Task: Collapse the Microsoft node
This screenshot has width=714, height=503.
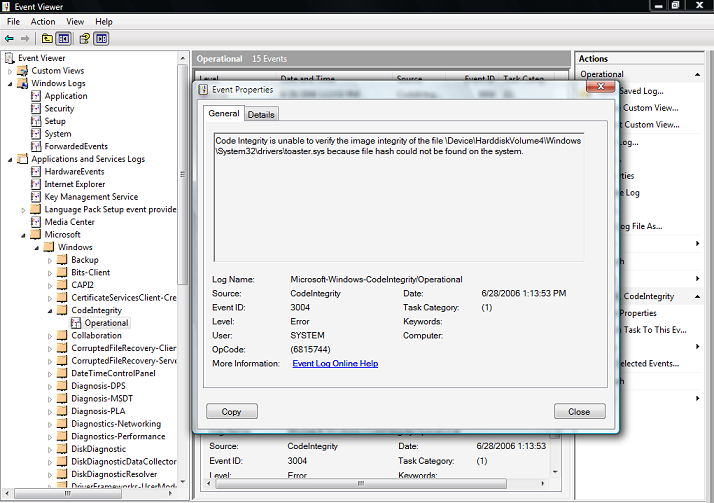Action: [x=23, y=235]
